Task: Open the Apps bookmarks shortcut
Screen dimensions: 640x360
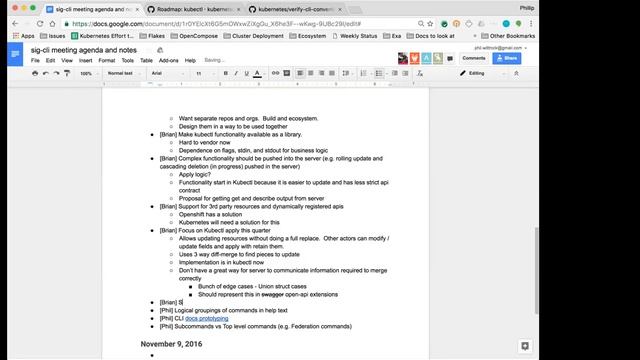Action: point(23,36)
